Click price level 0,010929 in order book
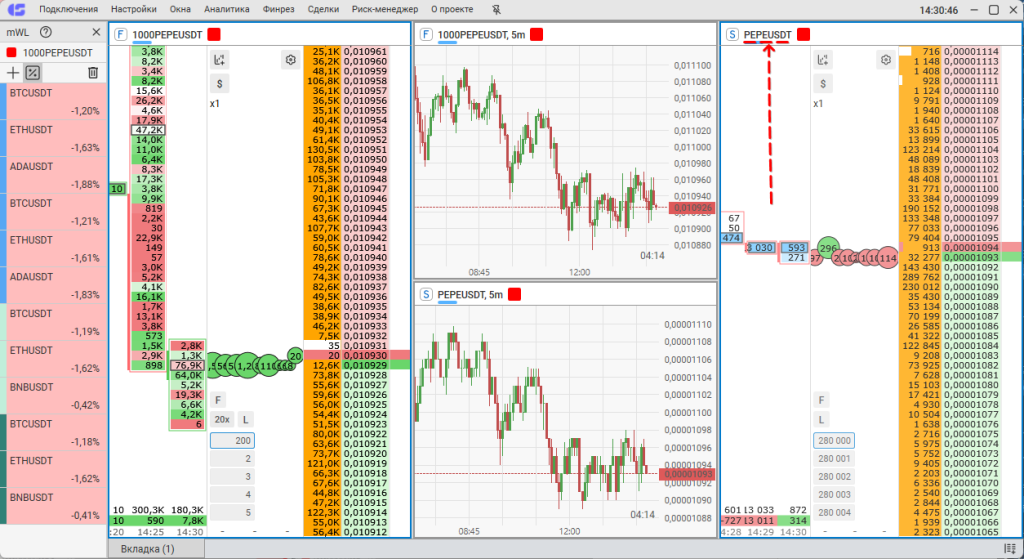1024x559 pixels. pyautogui.click(x=366, y=365)
